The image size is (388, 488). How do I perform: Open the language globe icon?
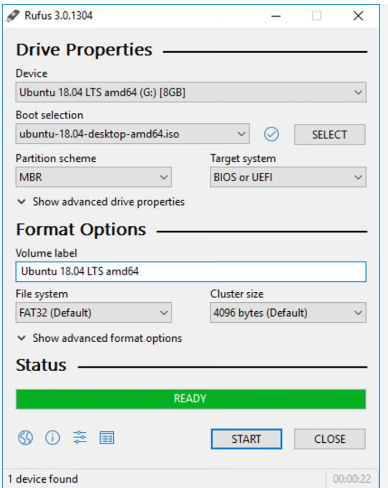(x=25, y=438)
